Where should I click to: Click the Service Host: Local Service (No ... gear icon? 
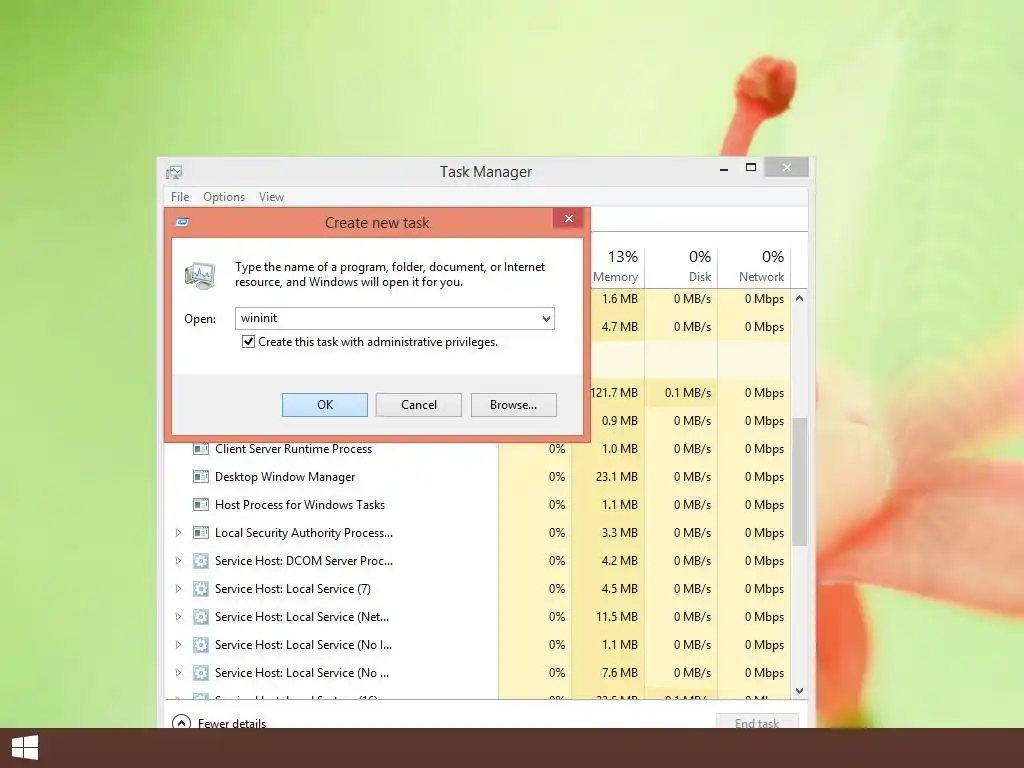(200, 673)
